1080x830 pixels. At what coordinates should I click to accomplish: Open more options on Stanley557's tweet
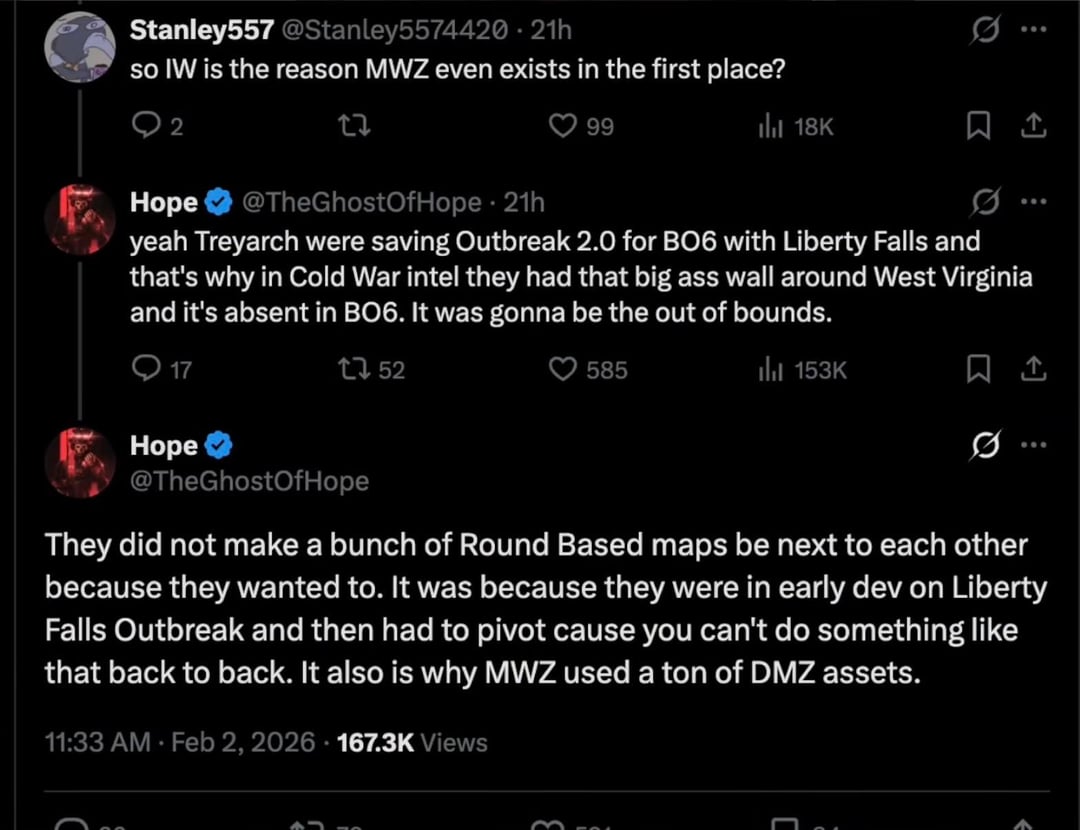[1033, 31]
